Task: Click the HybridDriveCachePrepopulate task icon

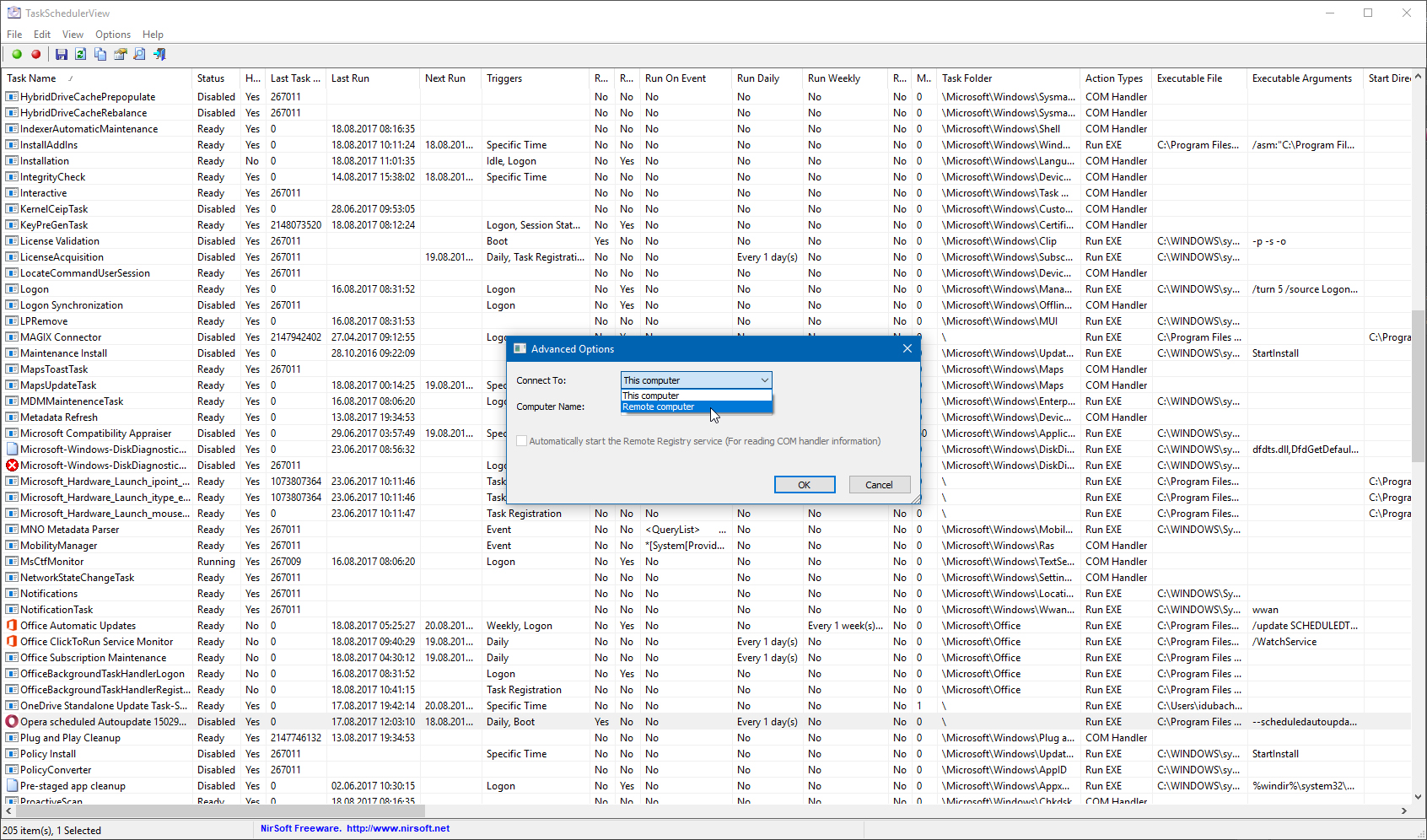Action: (12, 97)
